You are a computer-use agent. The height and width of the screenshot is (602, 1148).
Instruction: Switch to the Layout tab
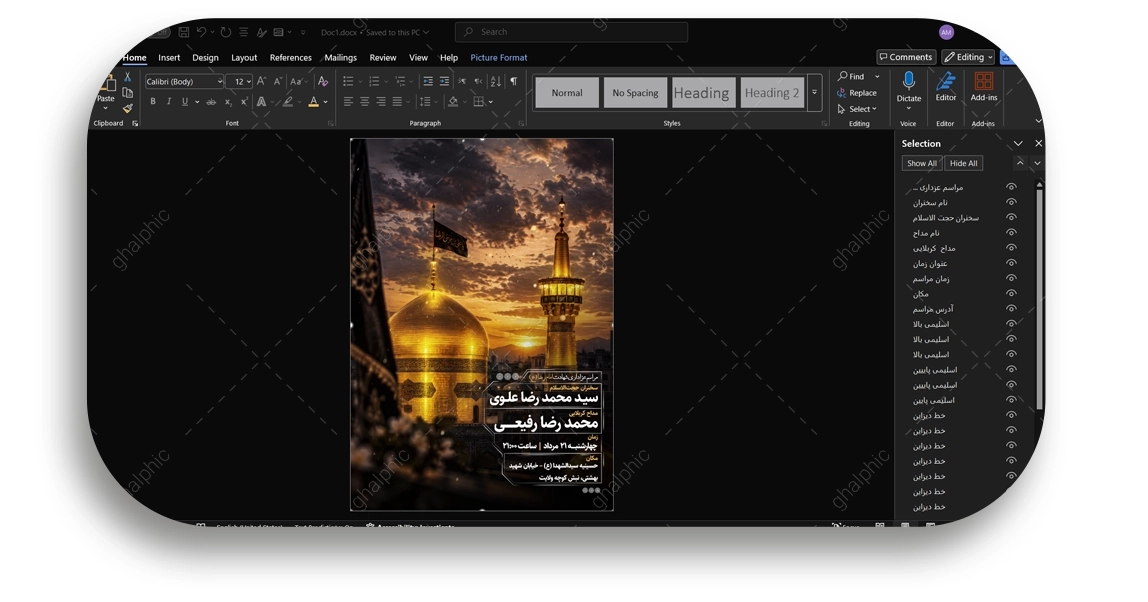[x=244, y=57]
